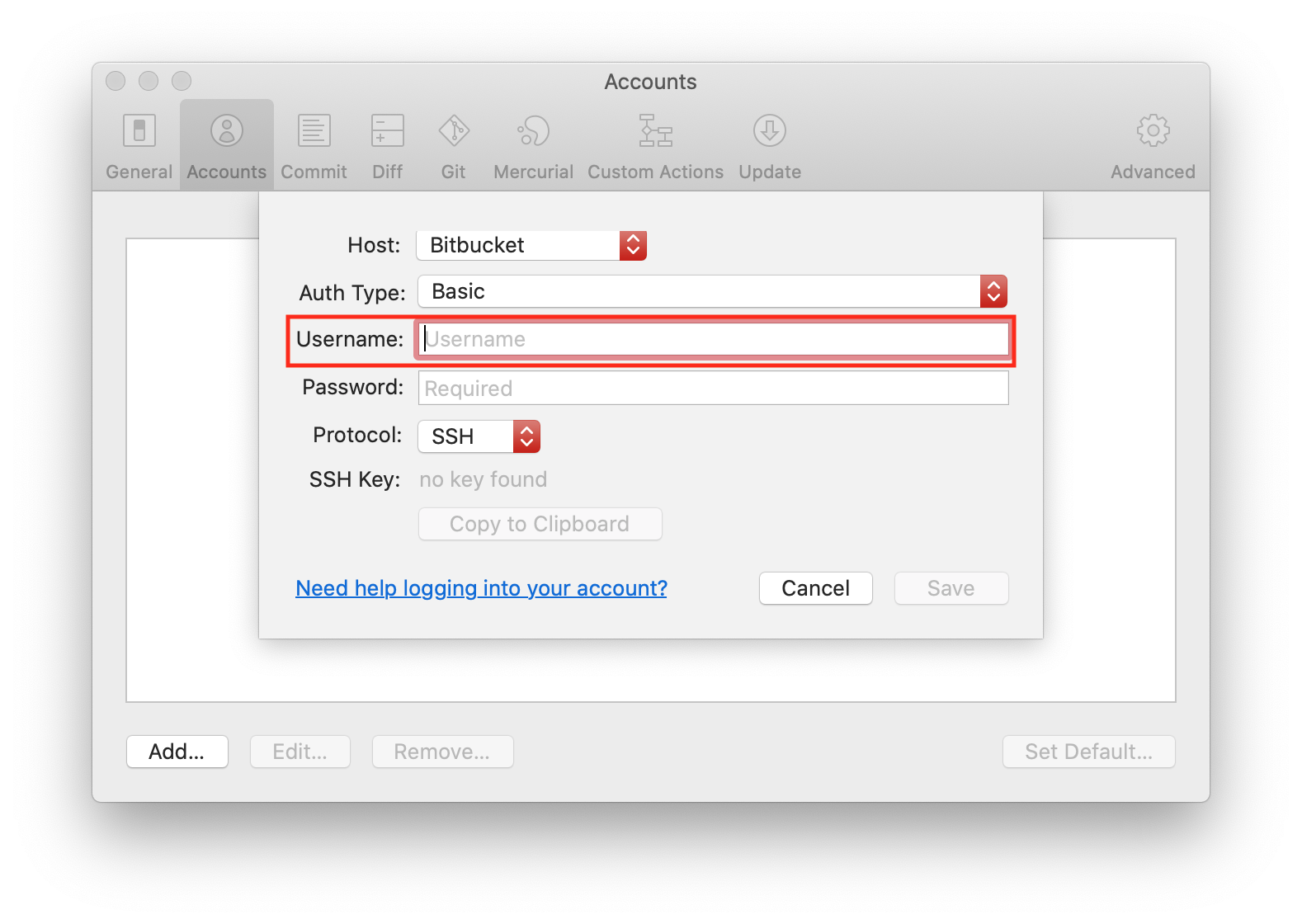This screenshot has width=1302, height=924.
Task: Click the Add... button
Action: coord(177,752)
